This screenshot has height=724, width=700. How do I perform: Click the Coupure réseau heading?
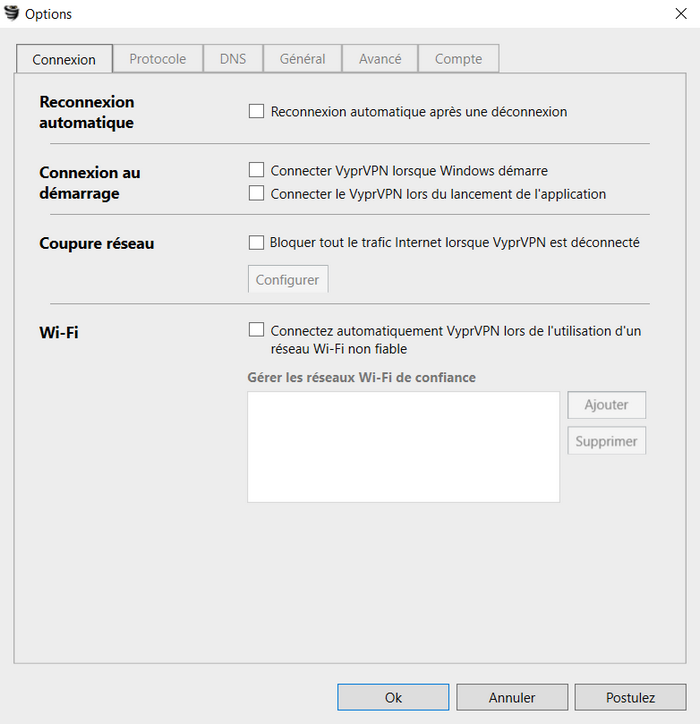pyautogui.click(x=97, y=243)
